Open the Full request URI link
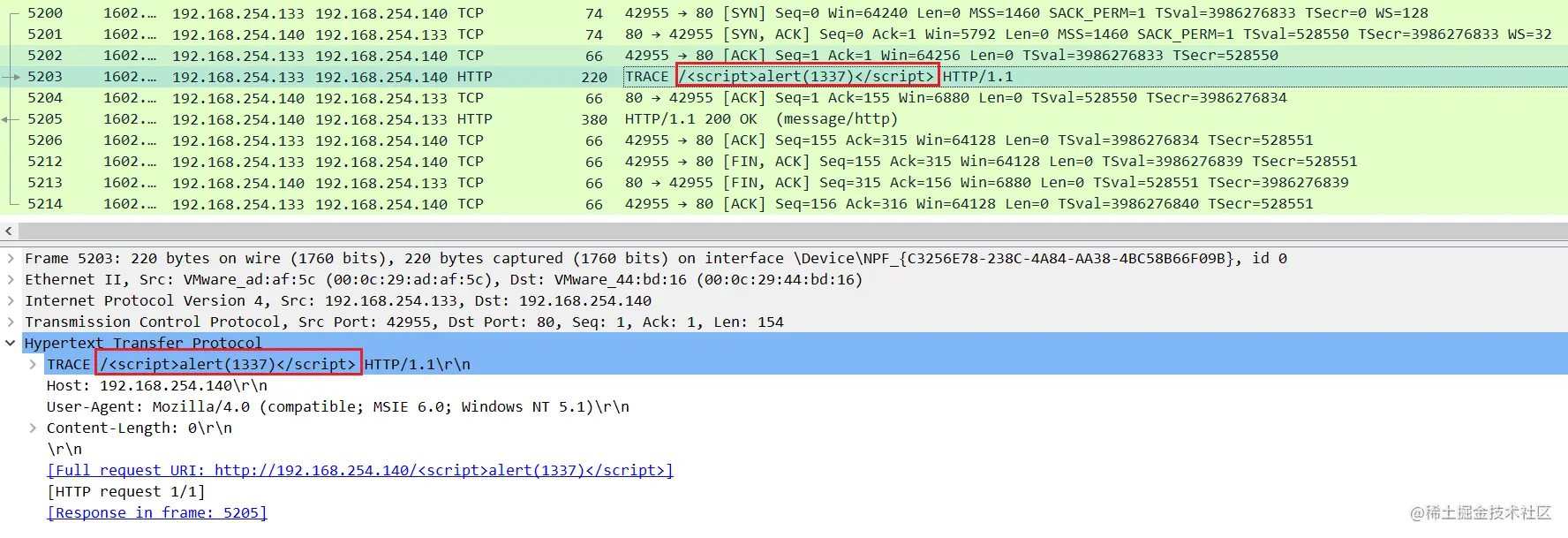This screenshot has width=1568, height=538. tap(360, 471)
